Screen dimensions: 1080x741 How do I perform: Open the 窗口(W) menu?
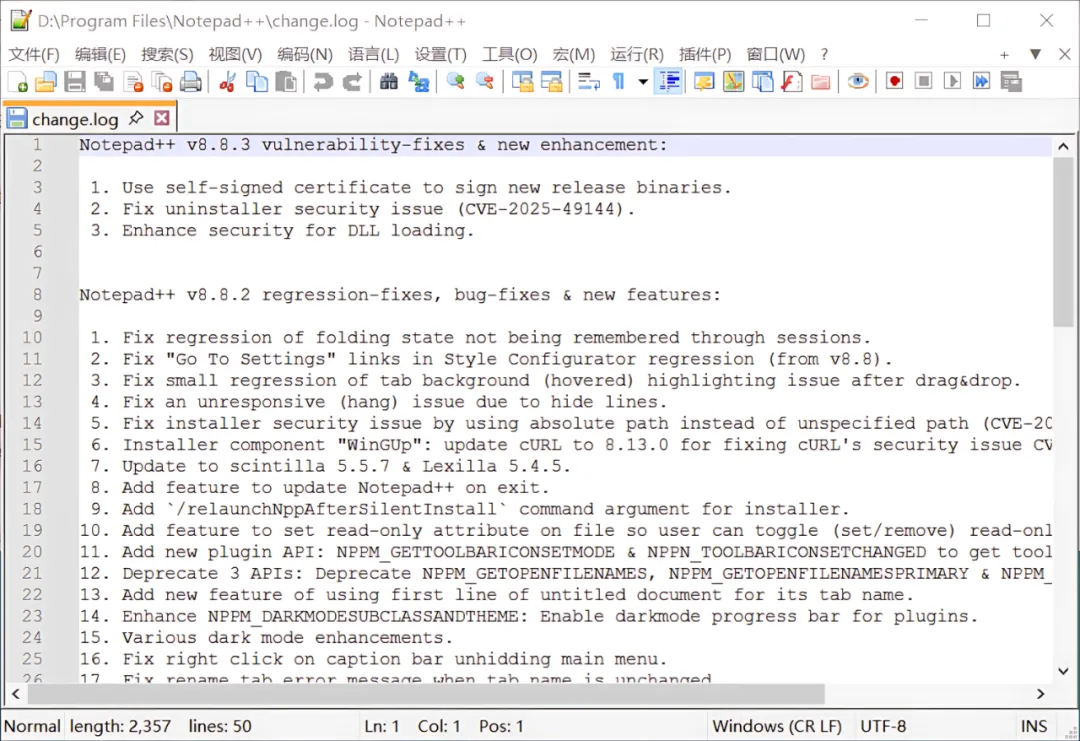coord(776,54)
